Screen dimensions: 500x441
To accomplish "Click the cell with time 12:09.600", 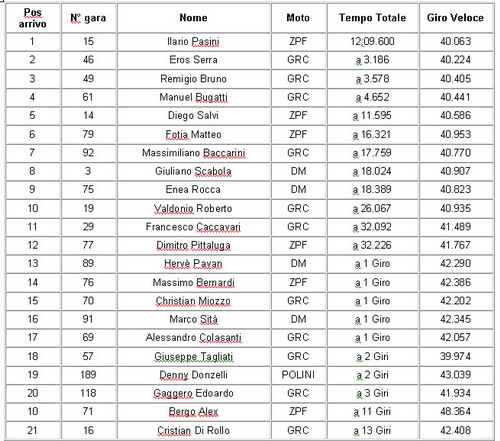I will (372, 42).
